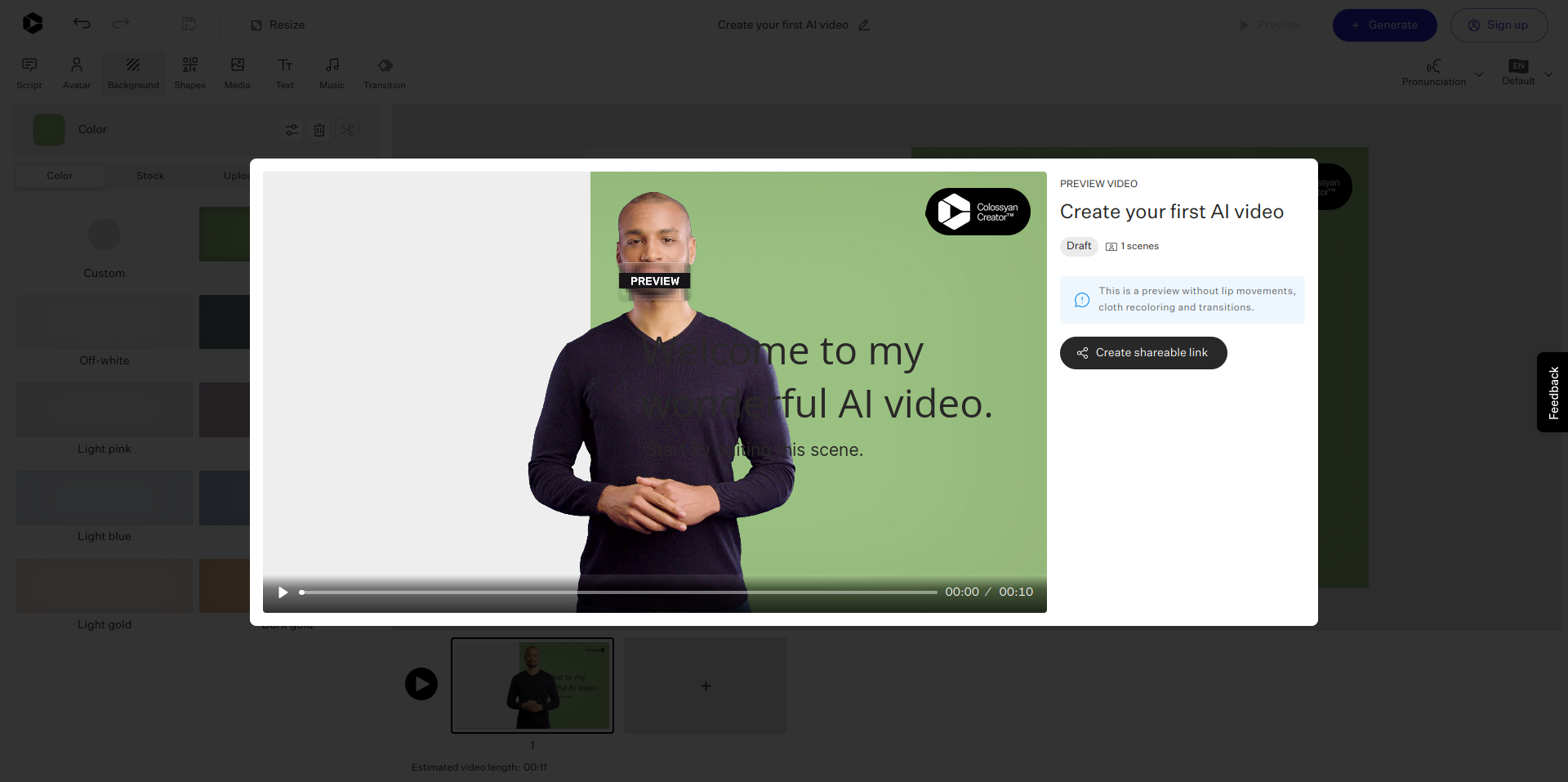
Task: Open the Transition settings
Action: pyautogui.click(x=384, y=73)
